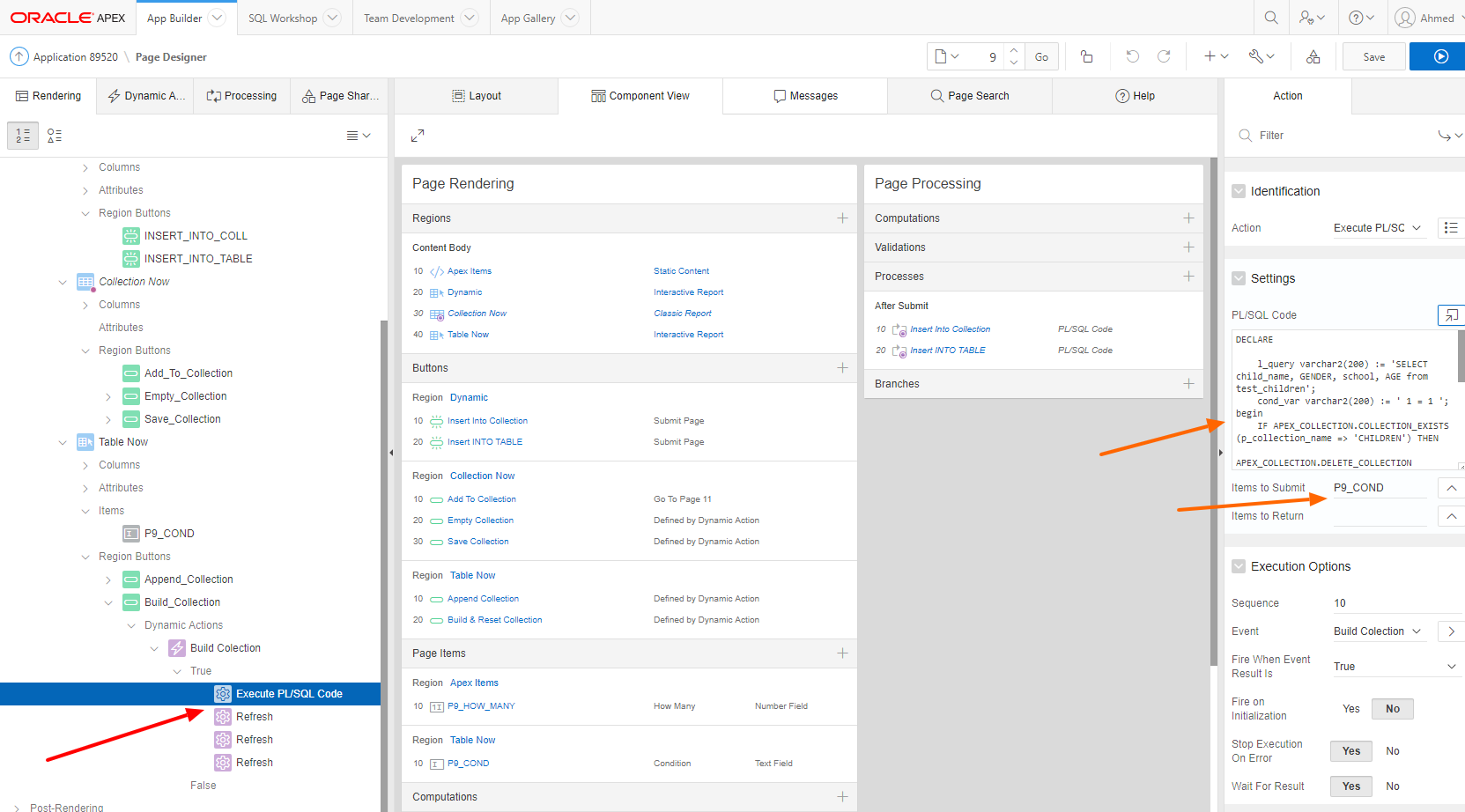The image size is (1465, 812).
Task: Set Wait For Result to No
Action: point(1392,786)
